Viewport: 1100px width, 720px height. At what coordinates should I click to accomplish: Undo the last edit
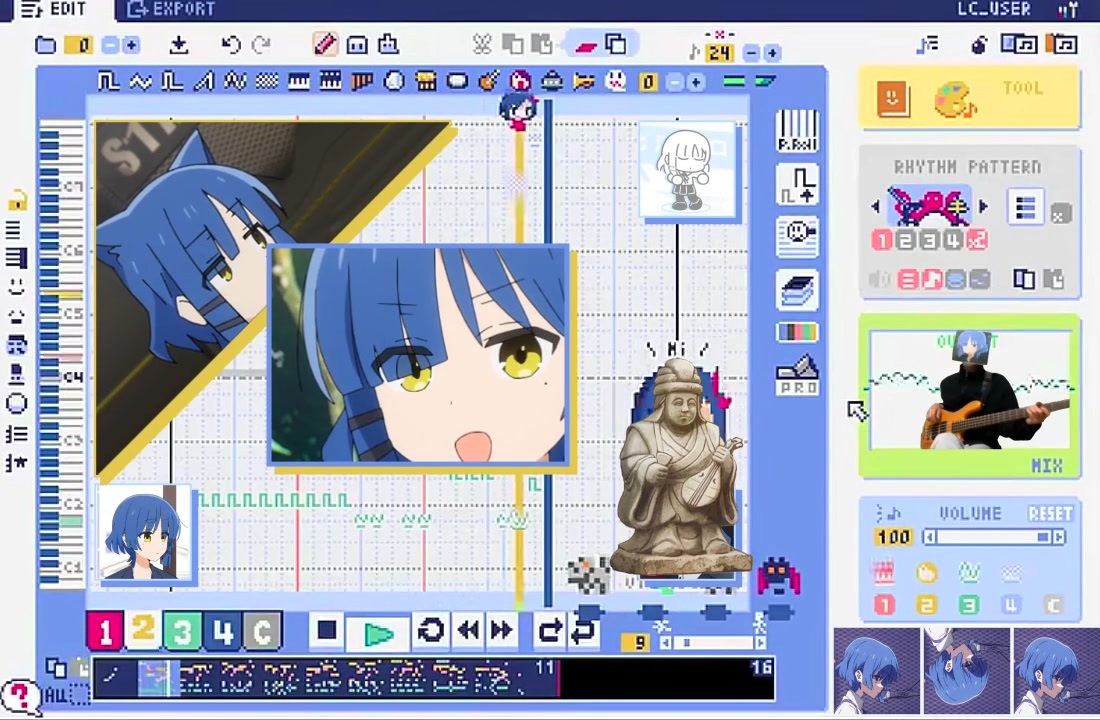(230, 44)
